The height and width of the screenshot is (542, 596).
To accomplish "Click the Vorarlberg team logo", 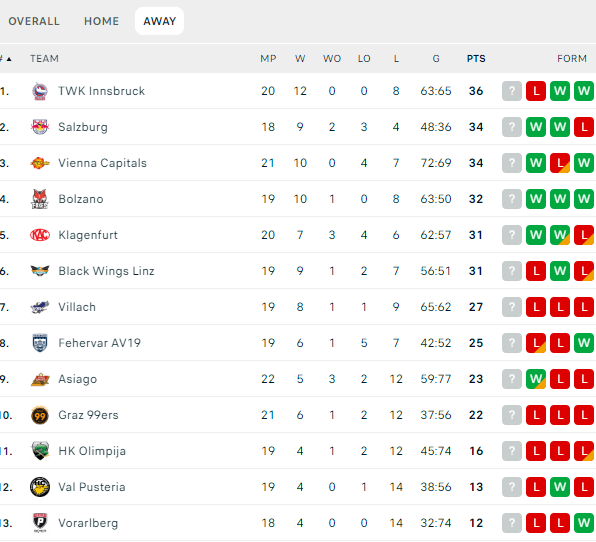I will tap(40, 523).
